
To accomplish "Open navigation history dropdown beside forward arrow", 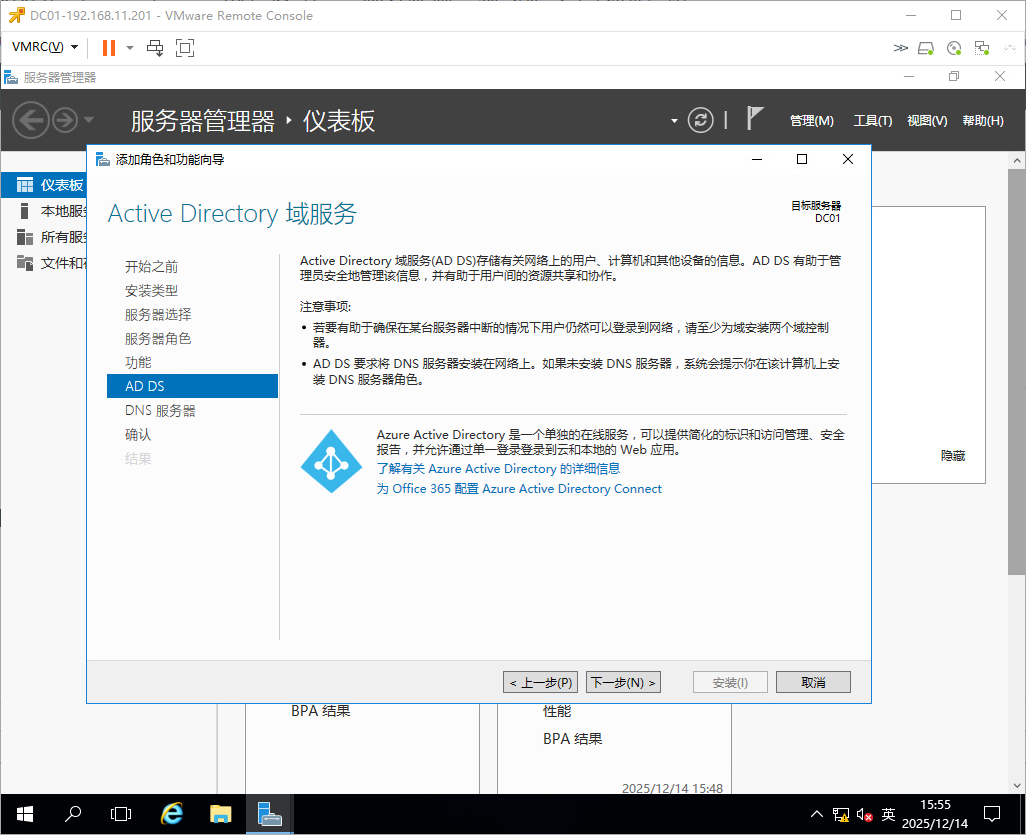I will click(x=89, y=120).
